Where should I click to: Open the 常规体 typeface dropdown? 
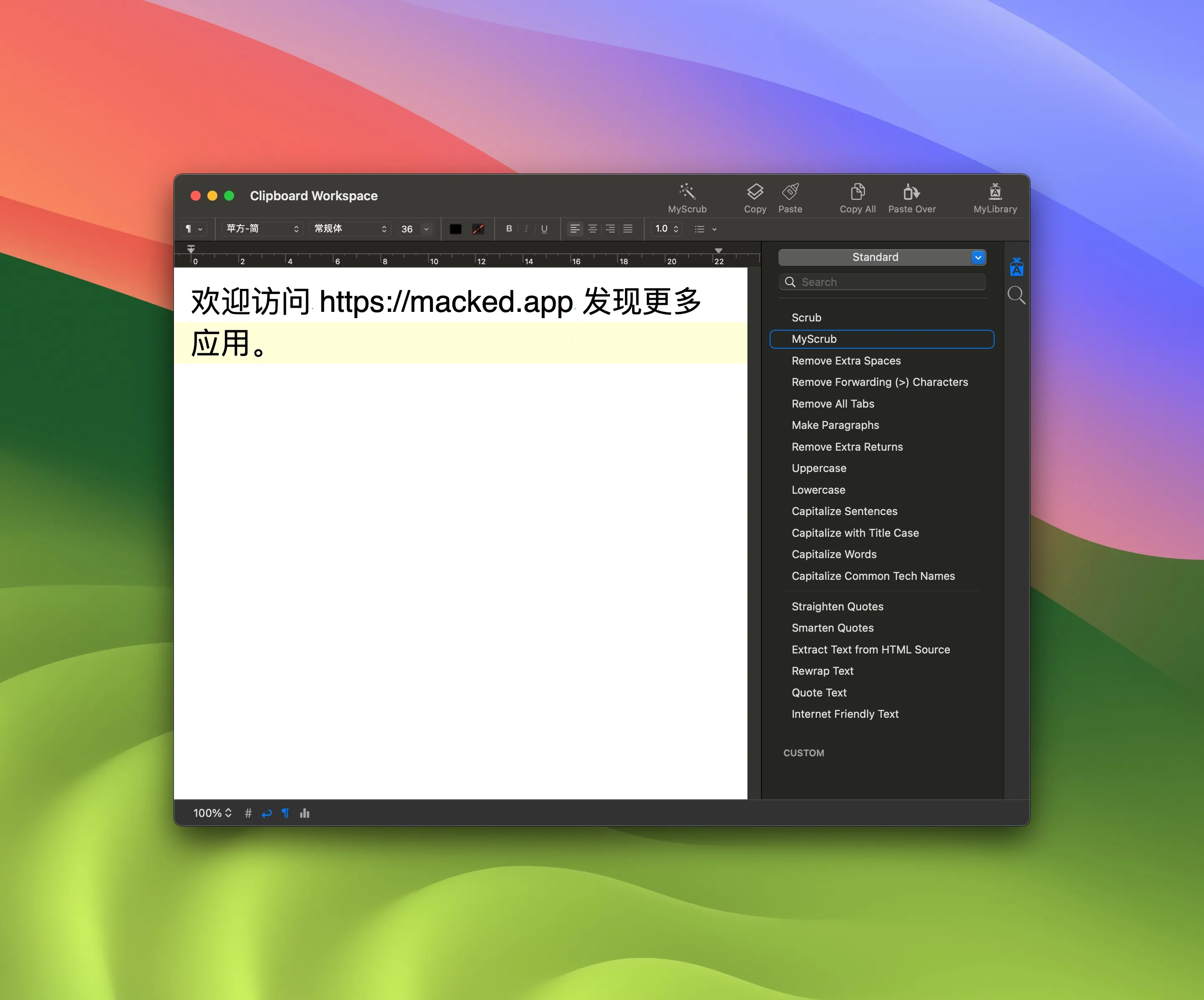[x=350, y=229]
